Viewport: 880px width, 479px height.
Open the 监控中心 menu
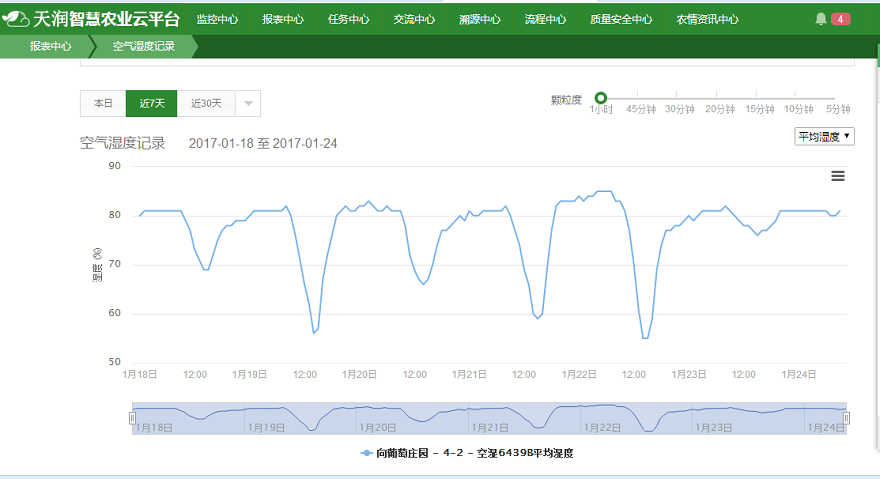(217, 19)
